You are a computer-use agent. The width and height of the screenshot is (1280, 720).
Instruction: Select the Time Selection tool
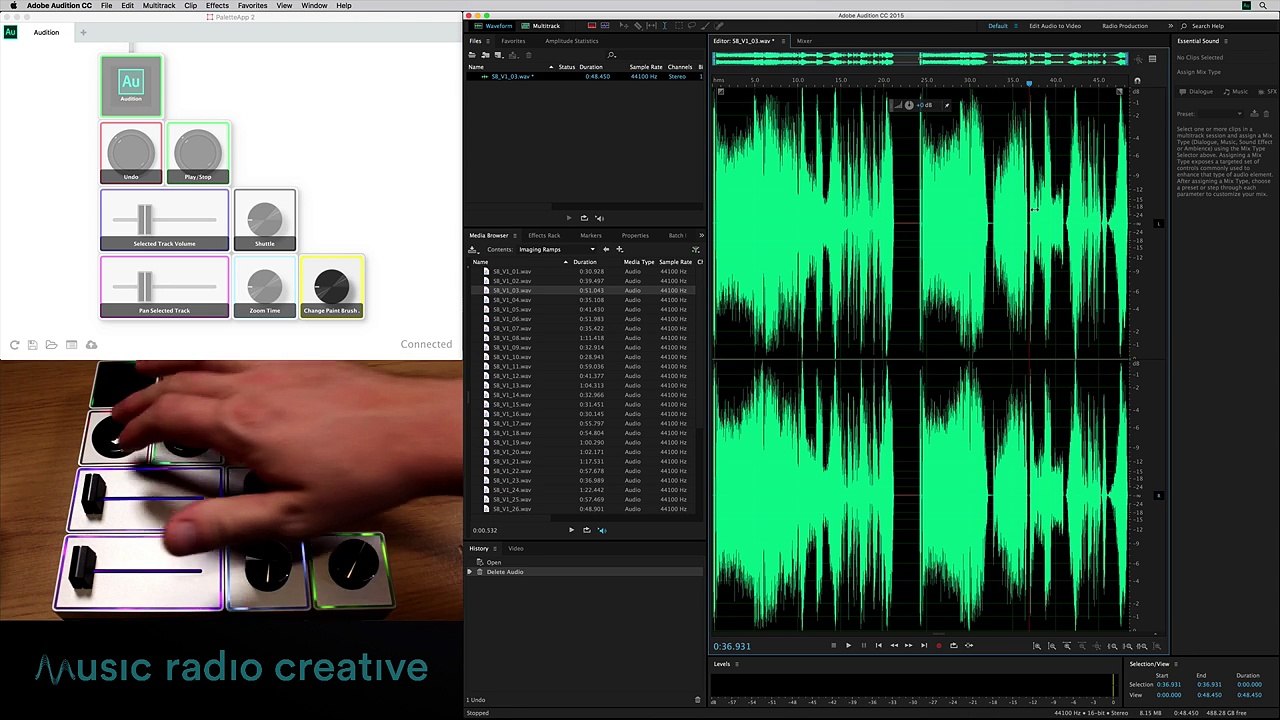click(664, 26)
